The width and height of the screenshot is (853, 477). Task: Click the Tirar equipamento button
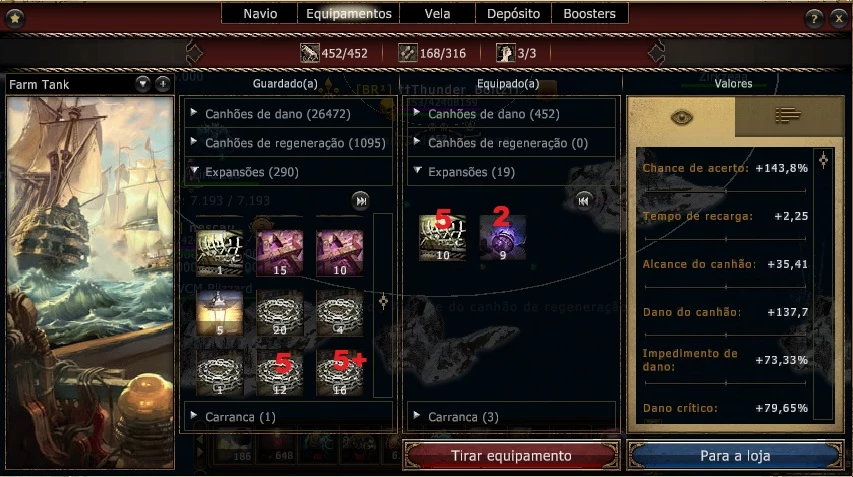click(x=511, y=456)
